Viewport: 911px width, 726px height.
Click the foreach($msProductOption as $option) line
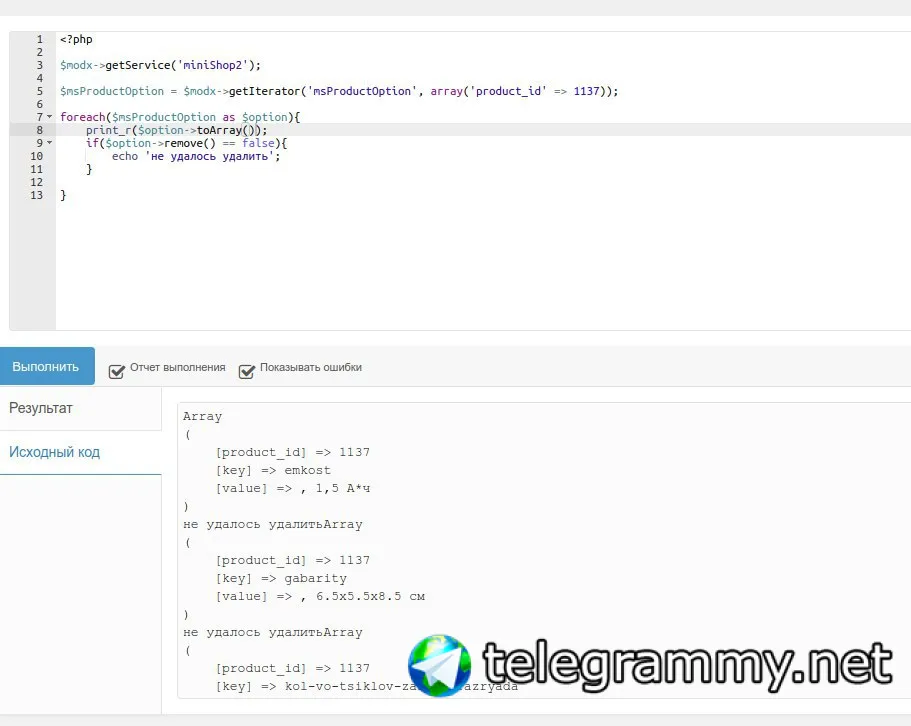(x=180, y=117)
